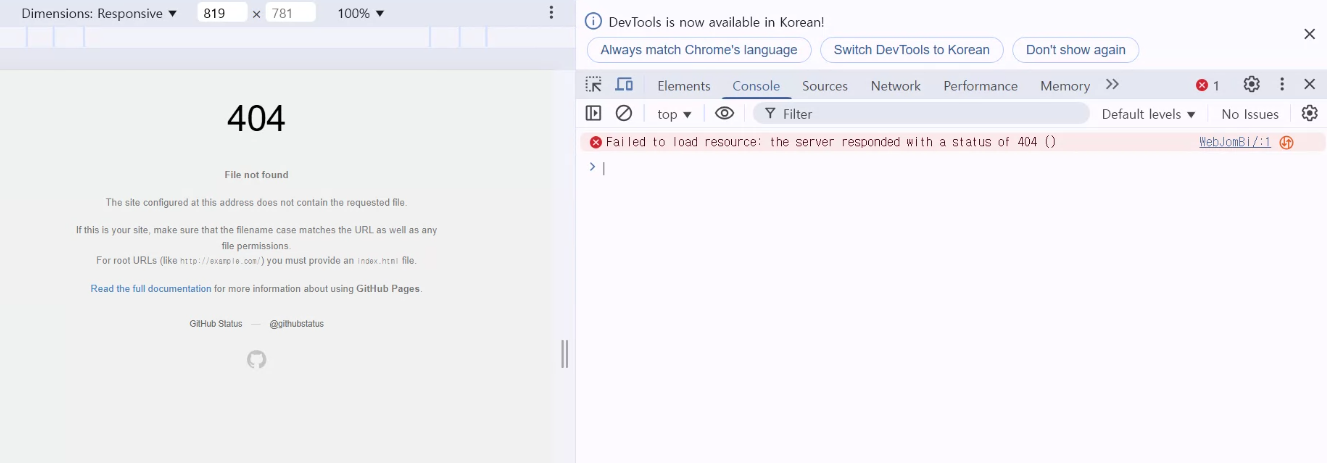Dismiss the Korean language info bar
The image size is (1327, 463).
(1309, 34)
